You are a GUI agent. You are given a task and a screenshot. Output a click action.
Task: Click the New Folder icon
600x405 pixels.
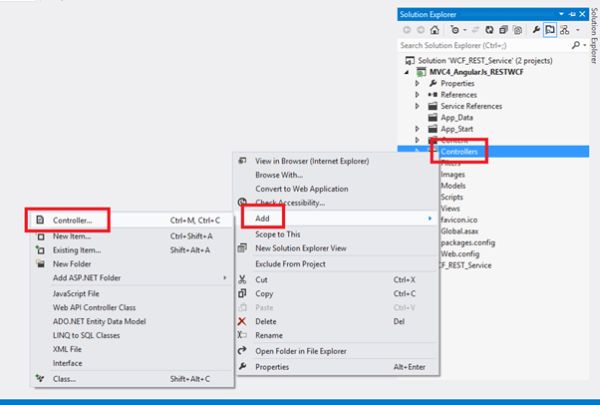click(40, 264)
